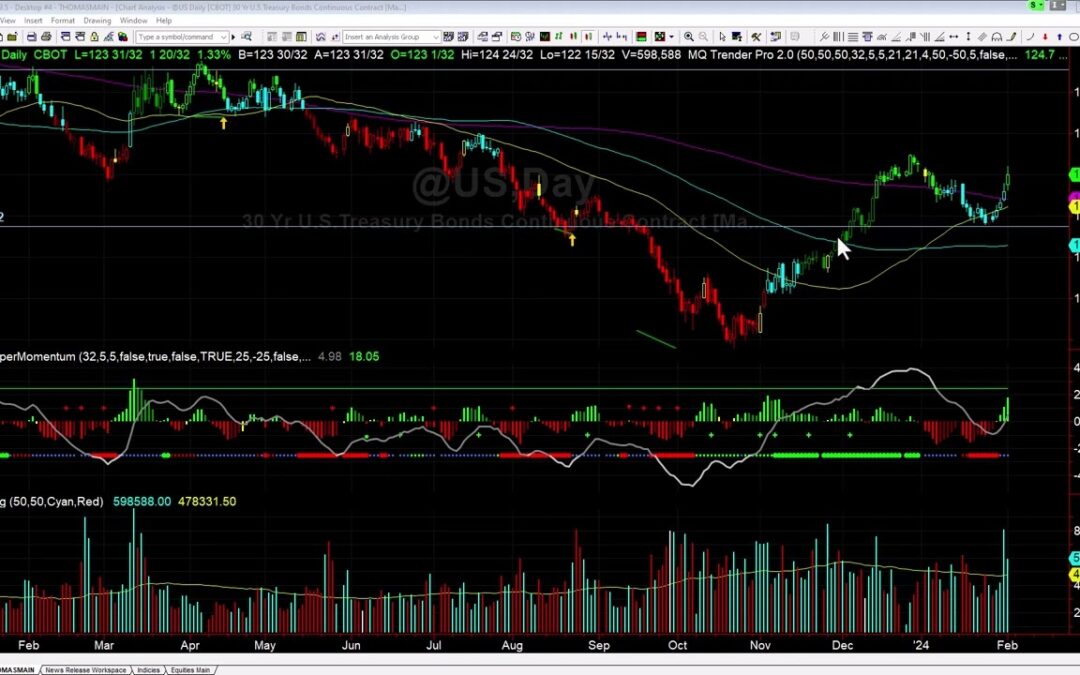Select the horizontal line drawing tool
1080x675 pixels.
(852, 37)
